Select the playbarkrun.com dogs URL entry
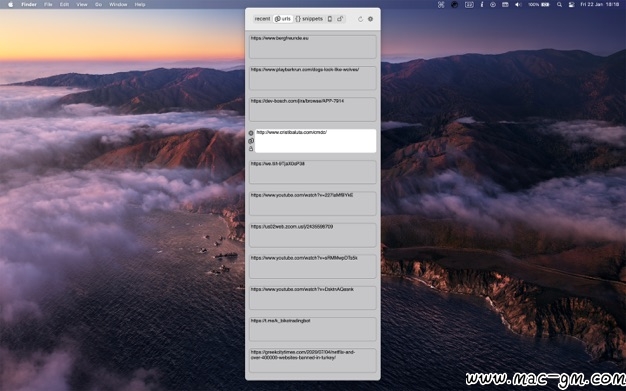Viewport: 626px width, 391px height. point(313,78)
